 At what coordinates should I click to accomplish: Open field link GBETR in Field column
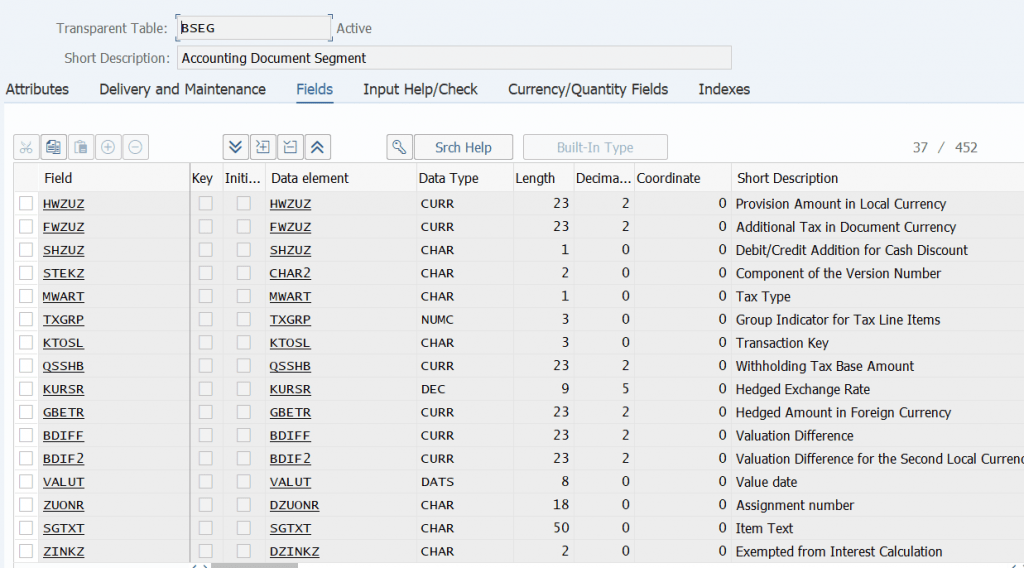click(63, 413)
